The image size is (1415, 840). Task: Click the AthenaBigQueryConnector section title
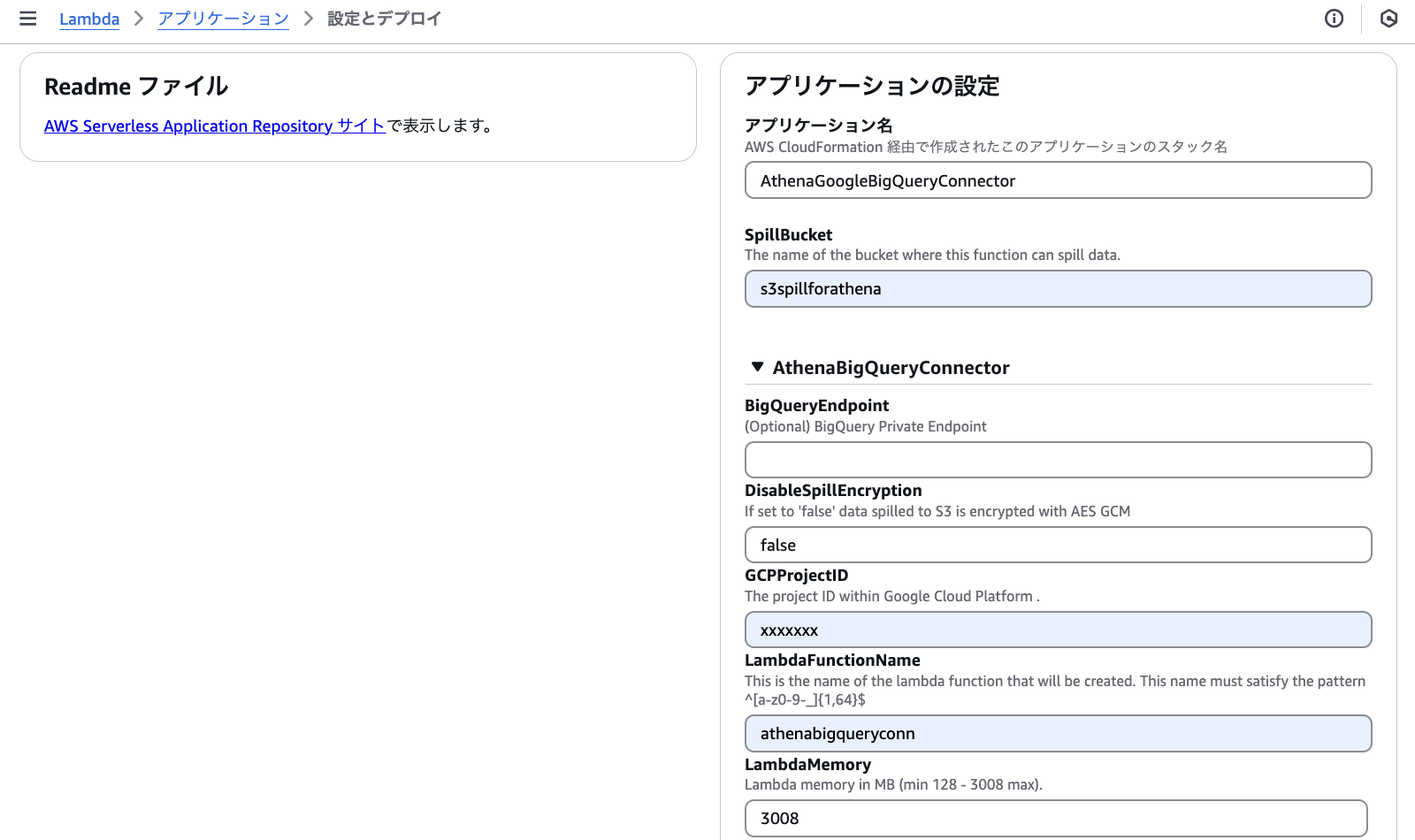pyautogui.click(x=891, y=367)
